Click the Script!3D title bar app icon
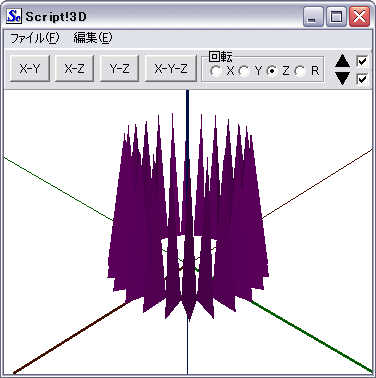 pos(14,16)
